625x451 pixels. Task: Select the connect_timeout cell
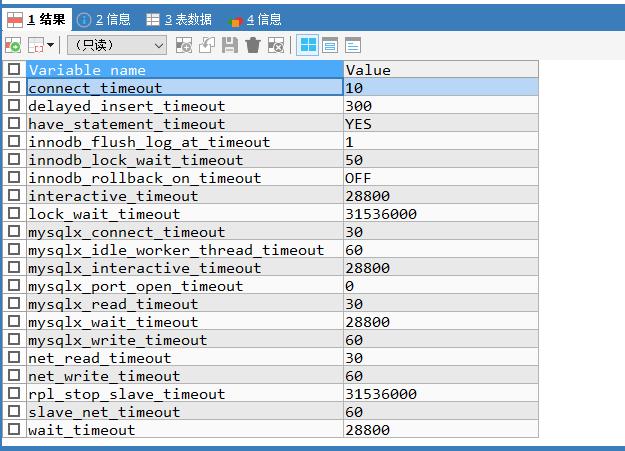point(185,87)
